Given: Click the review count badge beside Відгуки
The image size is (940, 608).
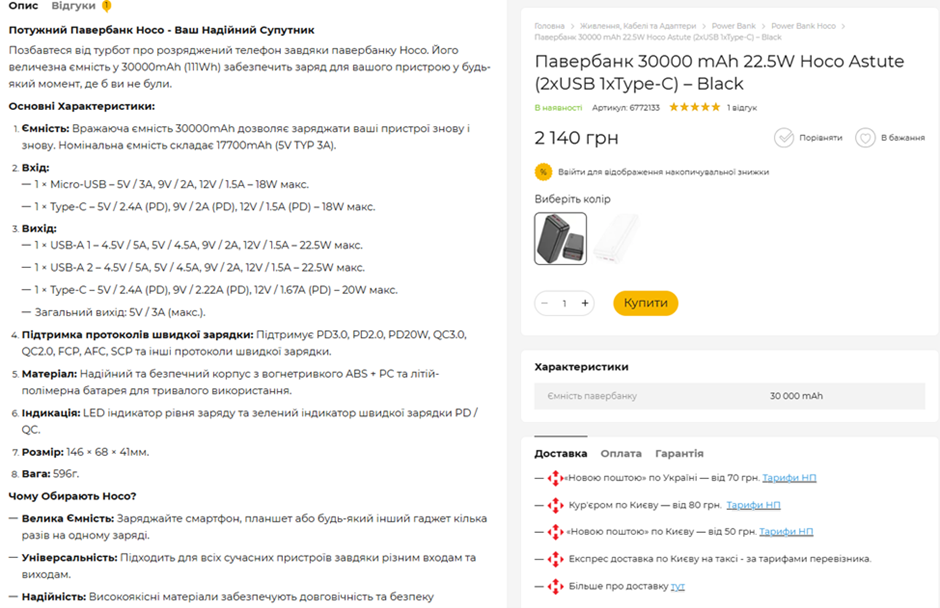Looking at the screenshot, I should [x=106, y=6].
